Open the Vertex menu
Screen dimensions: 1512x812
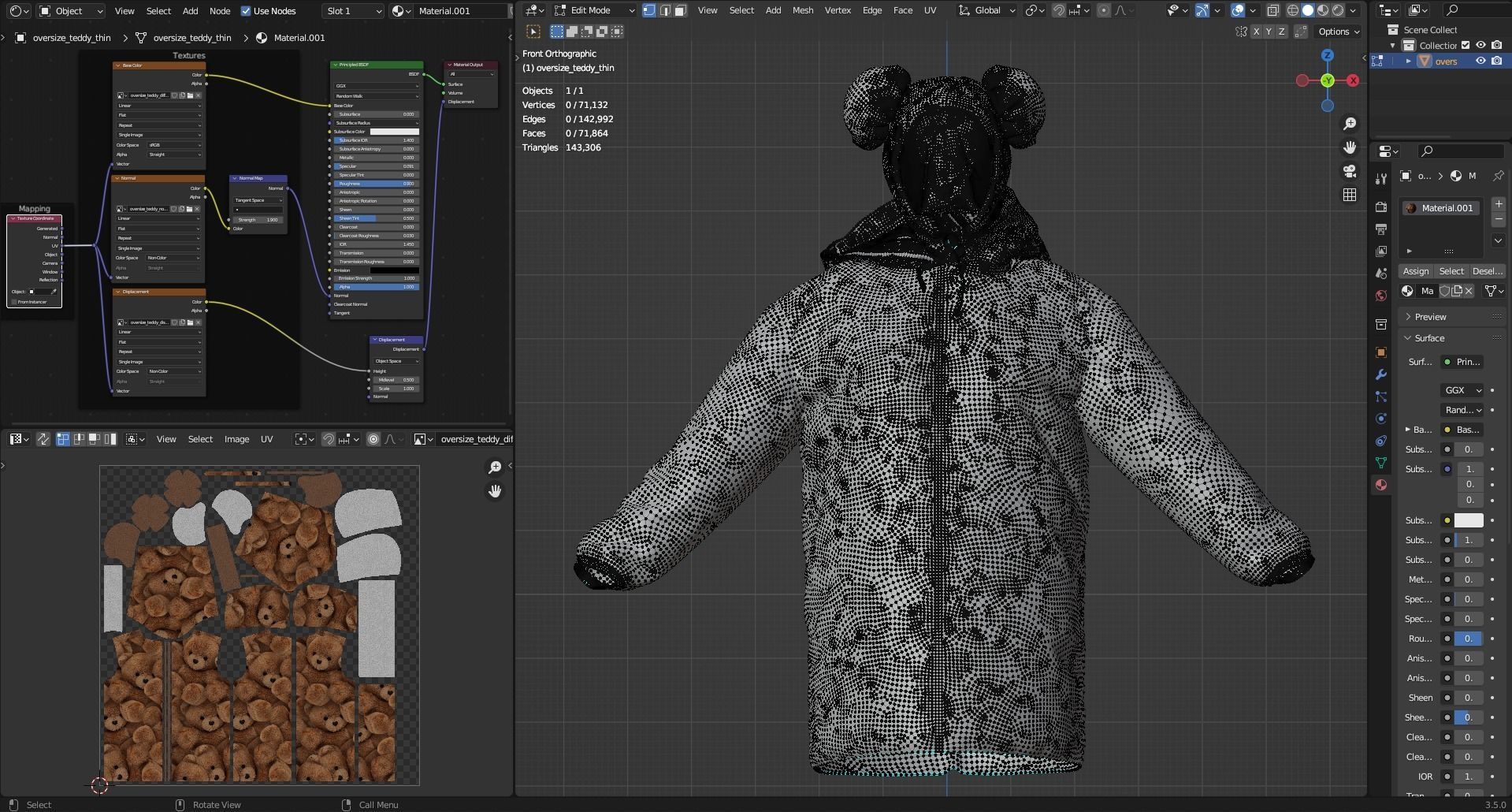[838, 10]
